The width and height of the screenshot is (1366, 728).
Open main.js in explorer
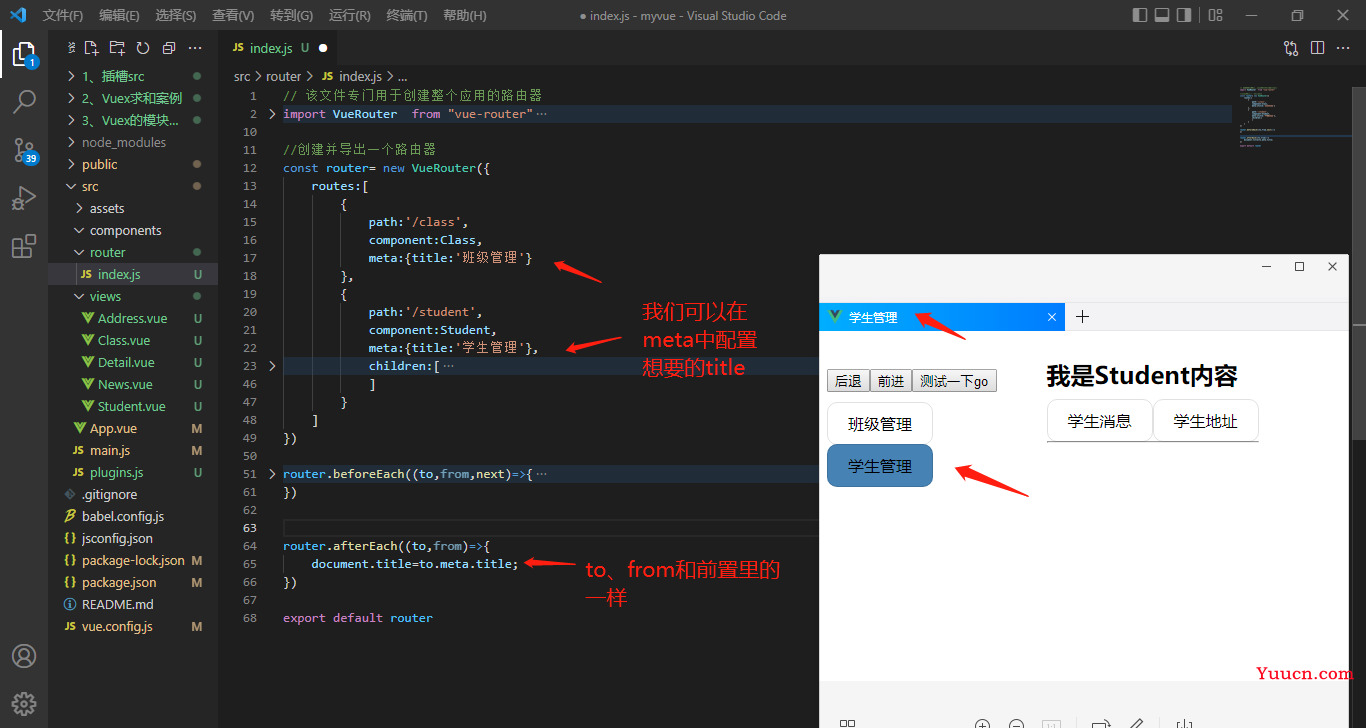click(133, 450)
